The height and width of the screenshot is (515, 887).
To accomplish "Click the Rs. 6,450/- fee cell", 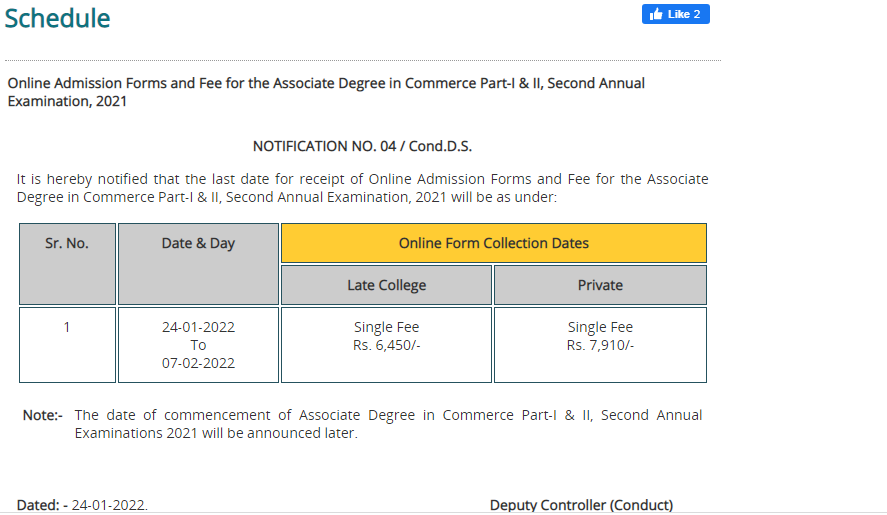I will 386,345.
